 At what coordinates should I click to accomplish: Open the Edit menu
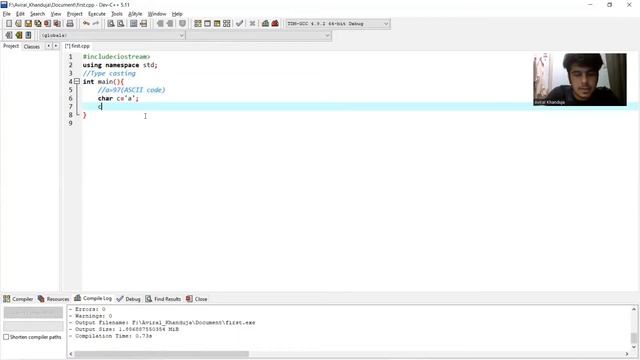pos(20,14)
